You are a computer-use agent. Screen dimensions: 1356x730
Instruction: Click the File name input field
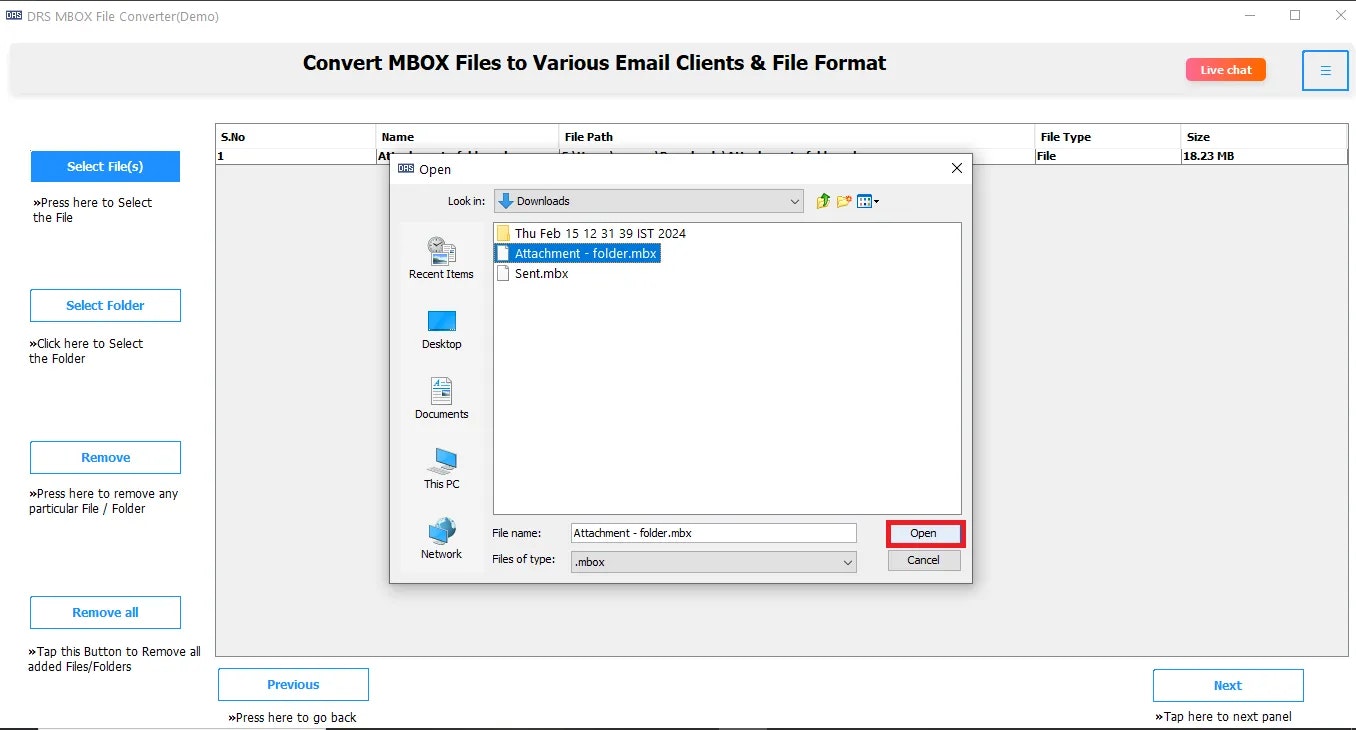[x=713, y=533]
